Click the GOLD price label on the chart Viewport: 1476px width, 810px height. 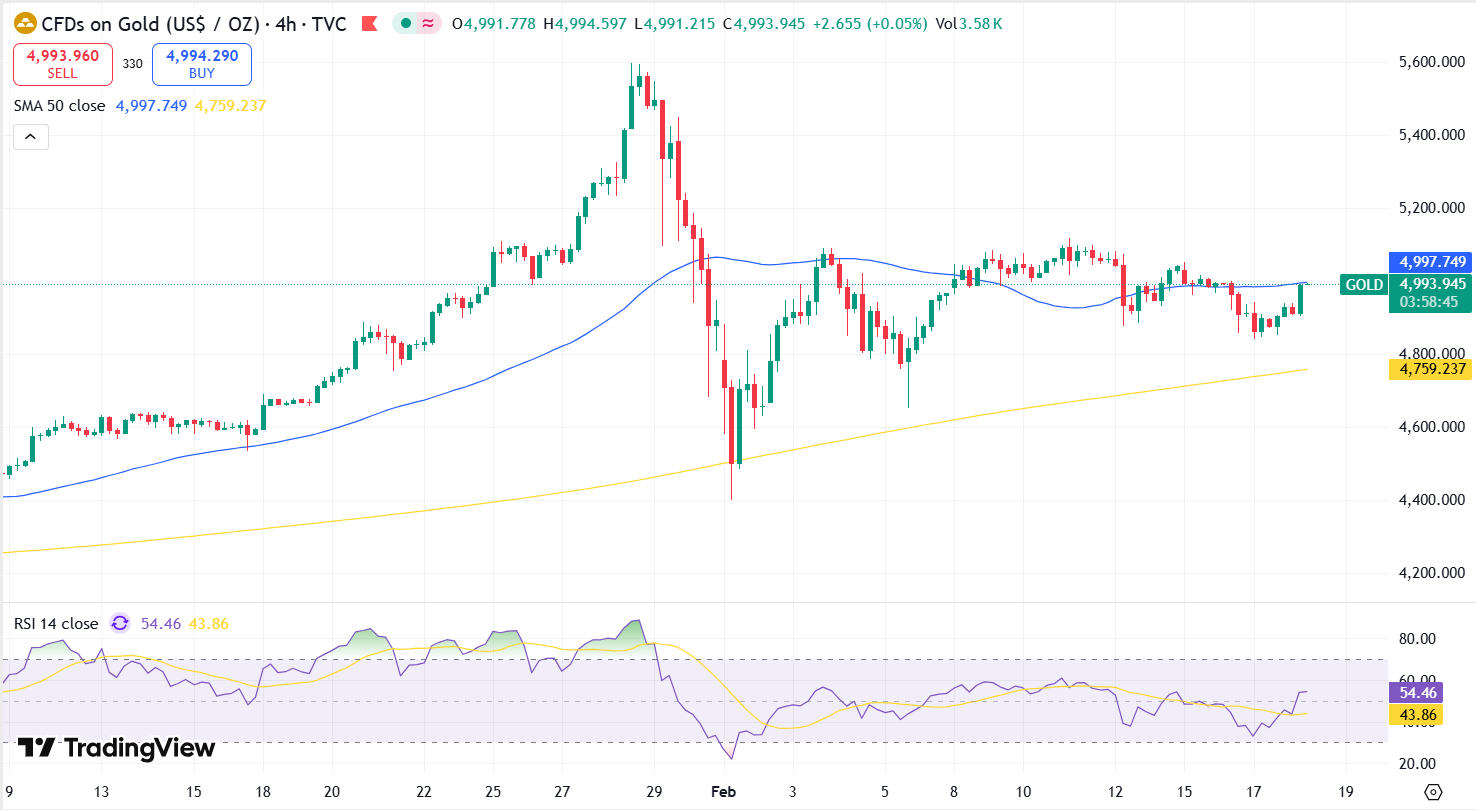(x=1364, y=285)
